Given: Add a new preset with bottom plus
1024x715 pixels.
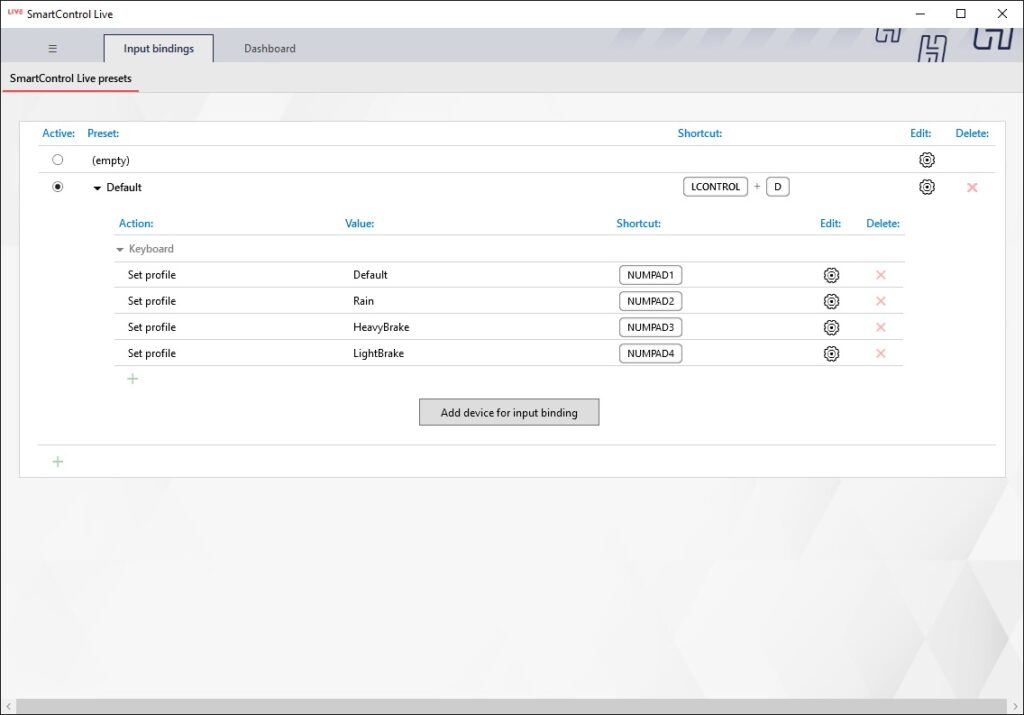Looking at the screenshot, I should coord(58,461).
